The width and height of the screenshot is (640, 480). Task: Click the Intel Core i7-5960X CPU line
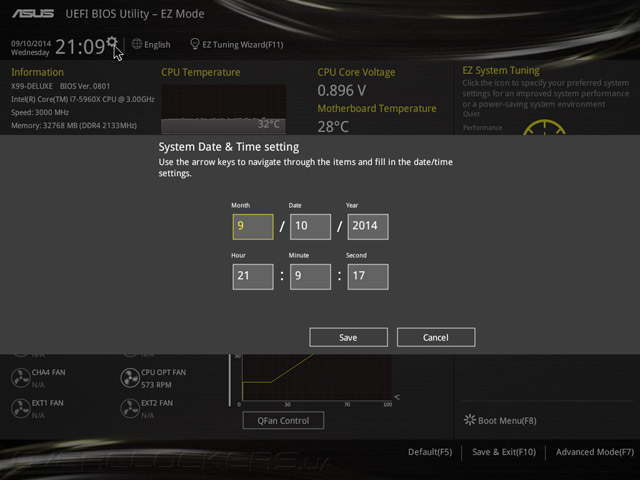coord(83,99)
